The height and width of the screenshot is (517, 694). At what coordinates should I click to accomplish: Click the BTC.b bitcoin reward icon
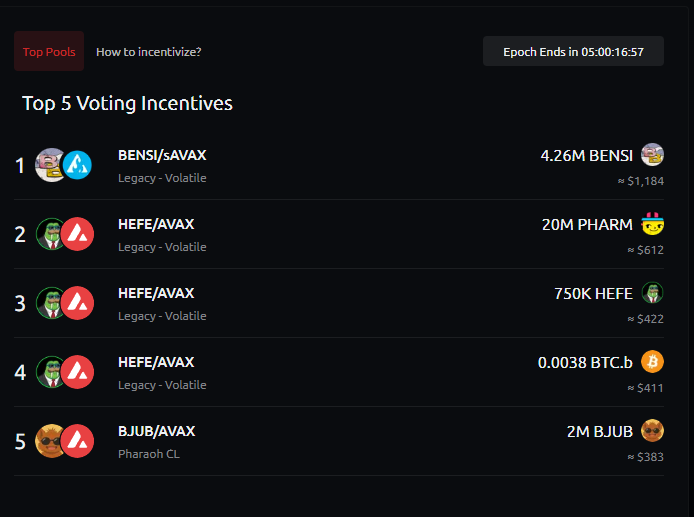(x=652, y=362)
